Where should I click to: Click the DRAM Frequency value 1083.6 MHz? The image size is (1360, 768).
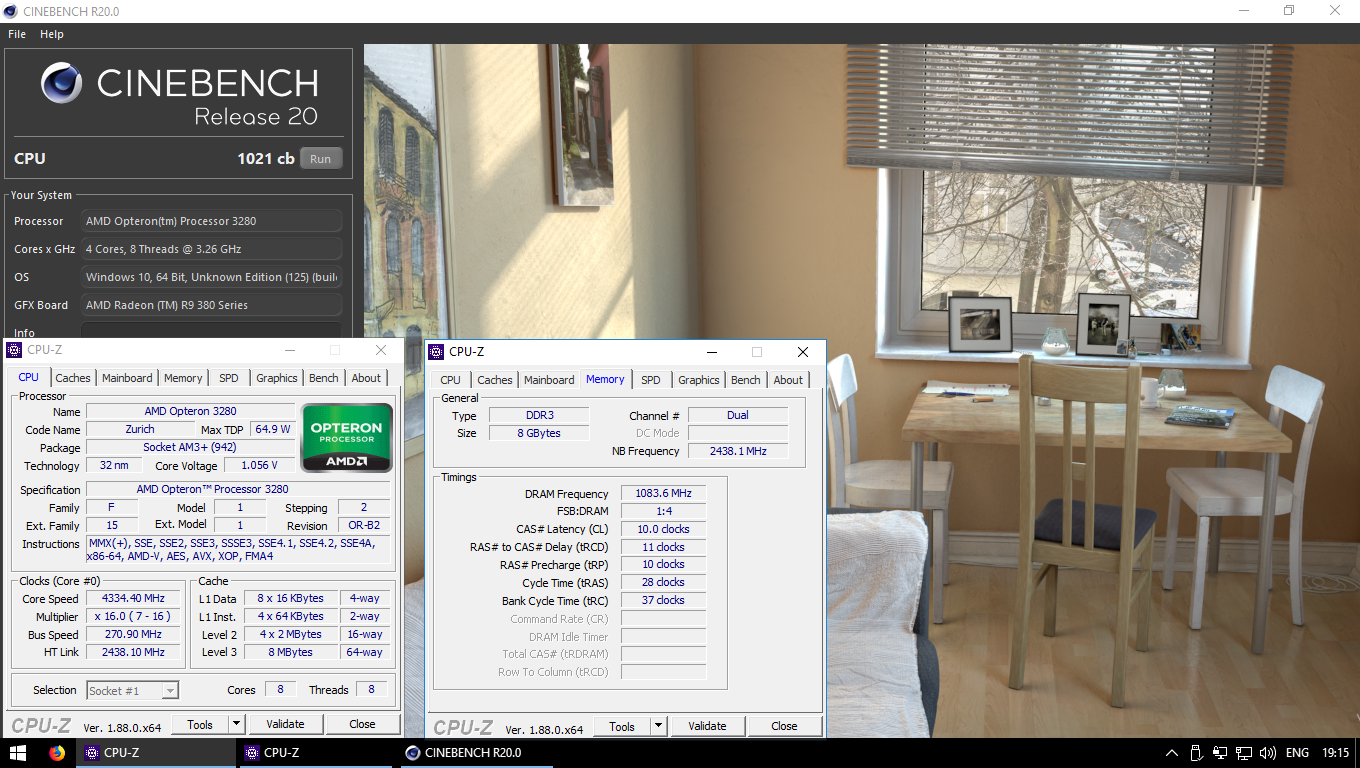coord(664,494)
